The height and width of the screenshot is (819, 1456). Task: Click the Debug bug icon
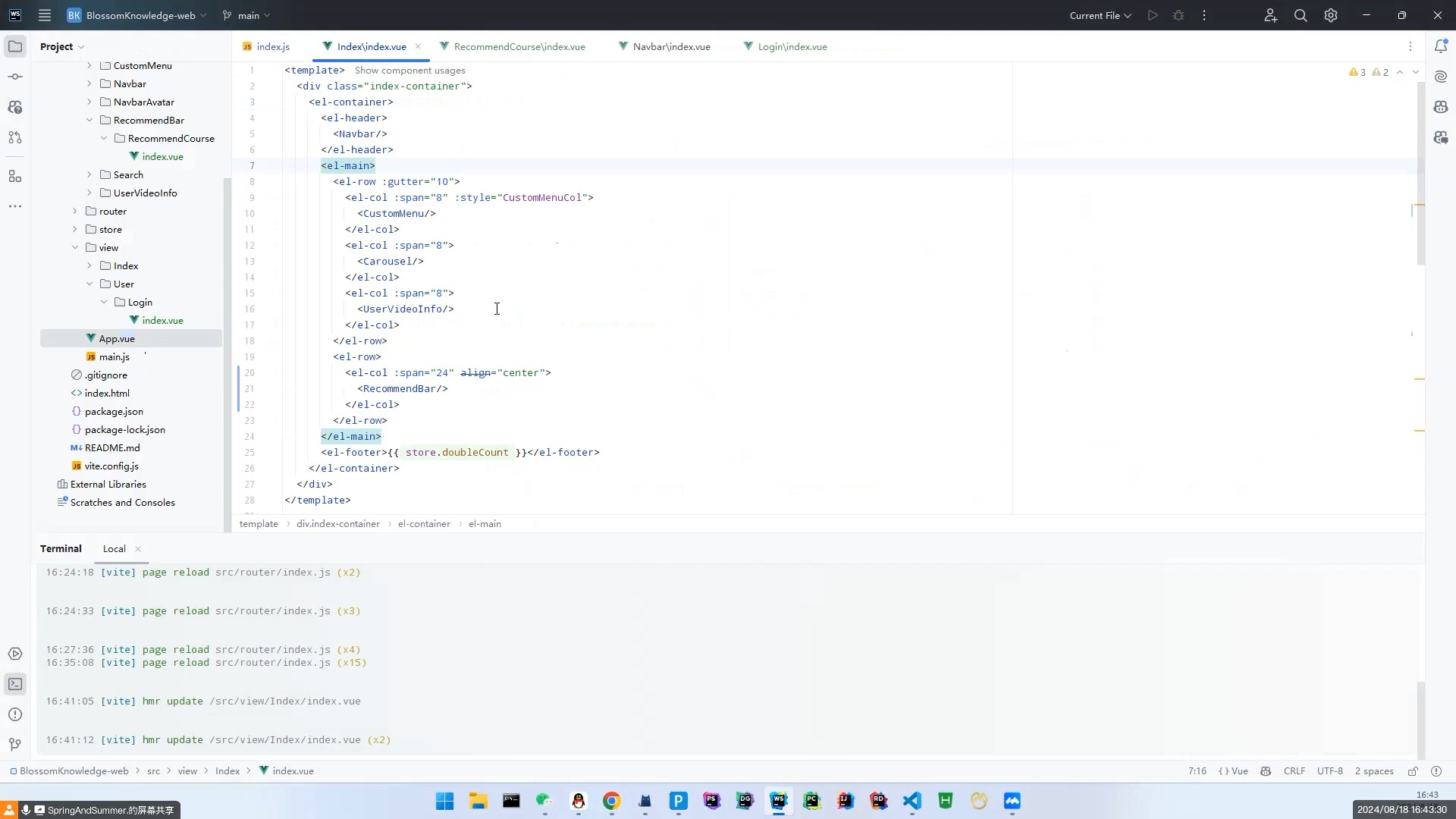[1178, 15]
